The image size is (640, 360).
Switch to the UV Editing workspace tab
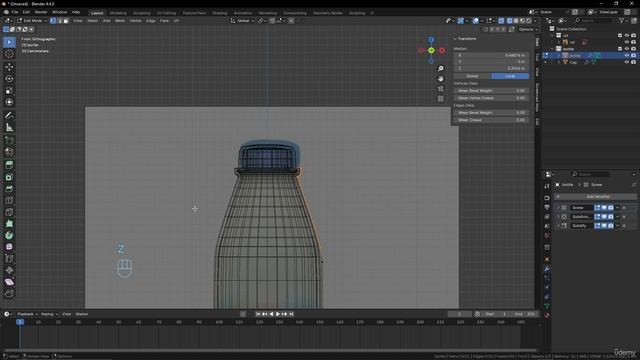click(x=166, y=13)
